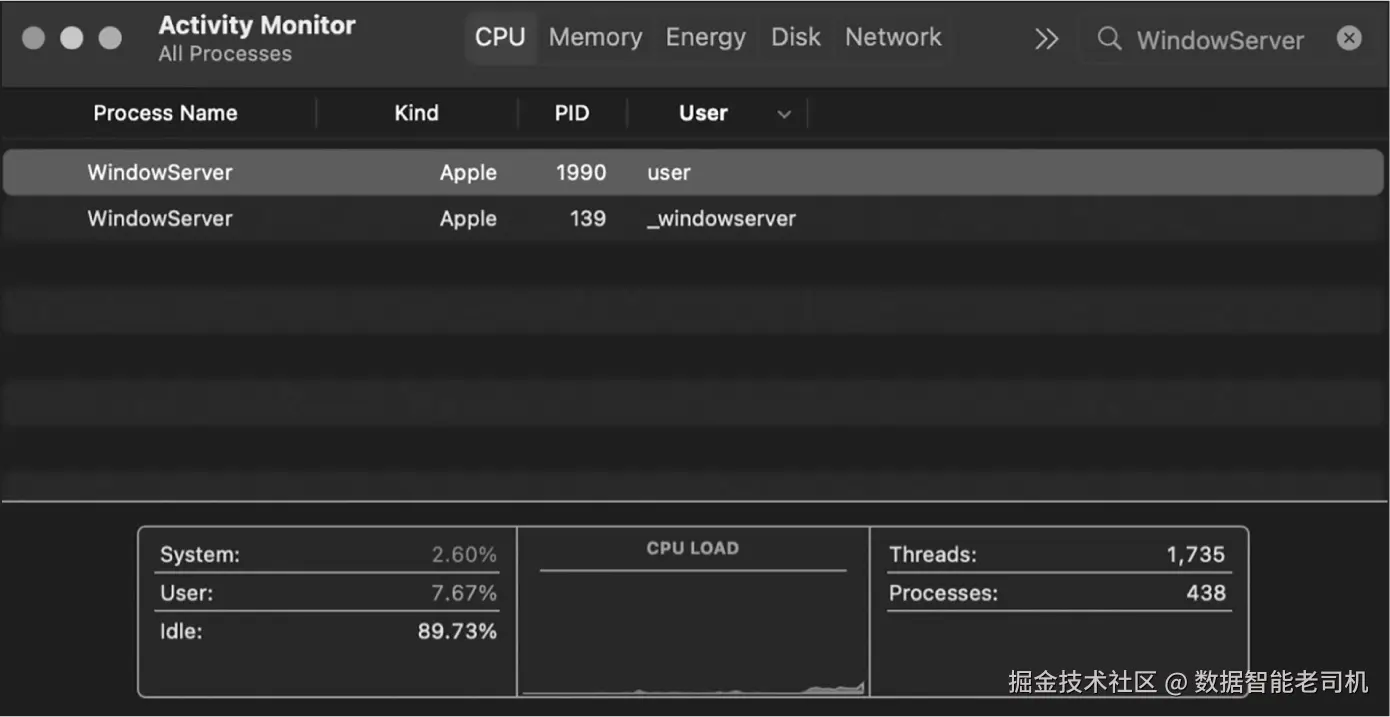Clear the WindowServer search text

(x=1349, y=39)
